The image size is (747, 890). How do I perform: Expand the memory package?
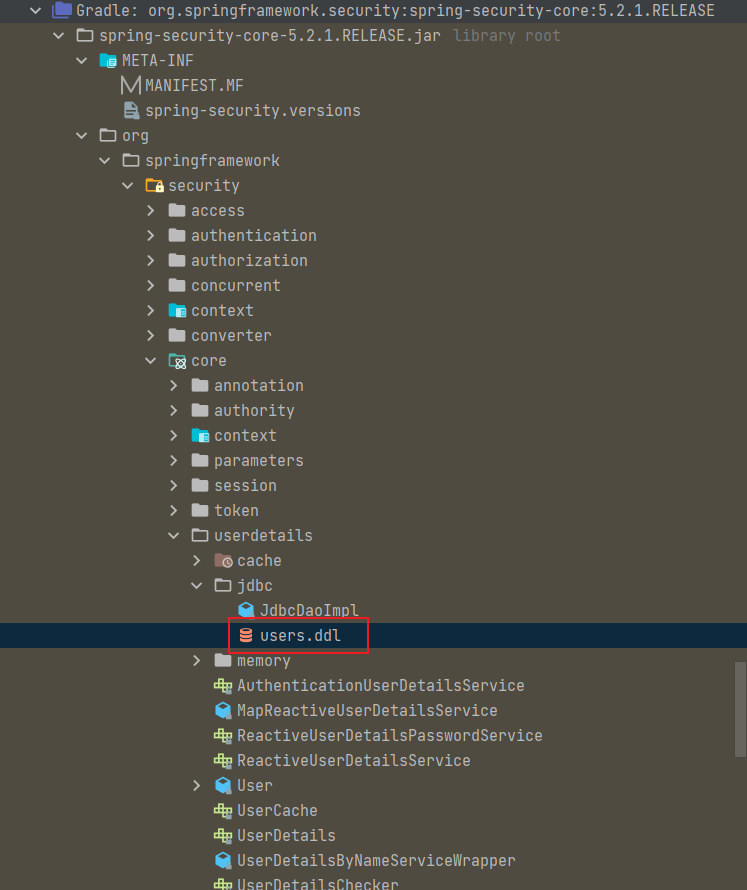click(196, 660)
